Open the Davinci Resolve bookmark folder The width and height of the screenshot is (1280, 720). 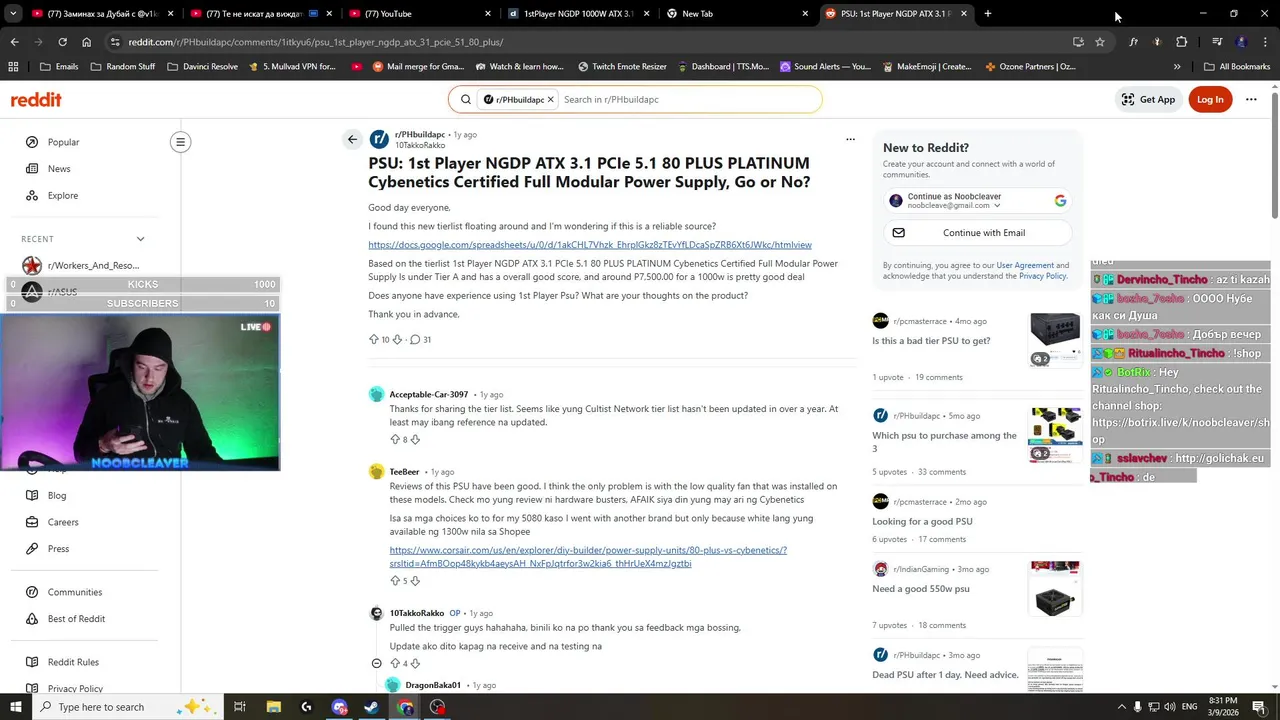[x=202, y=66]
